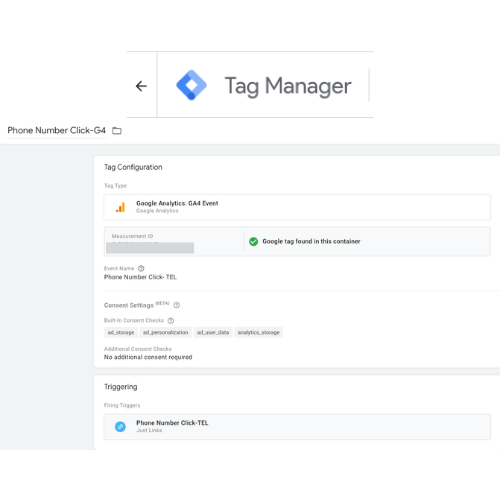Viewport: 500px width, 500px height.
Task: Click the Consent Settings label
Action: [x=129, y=305]
